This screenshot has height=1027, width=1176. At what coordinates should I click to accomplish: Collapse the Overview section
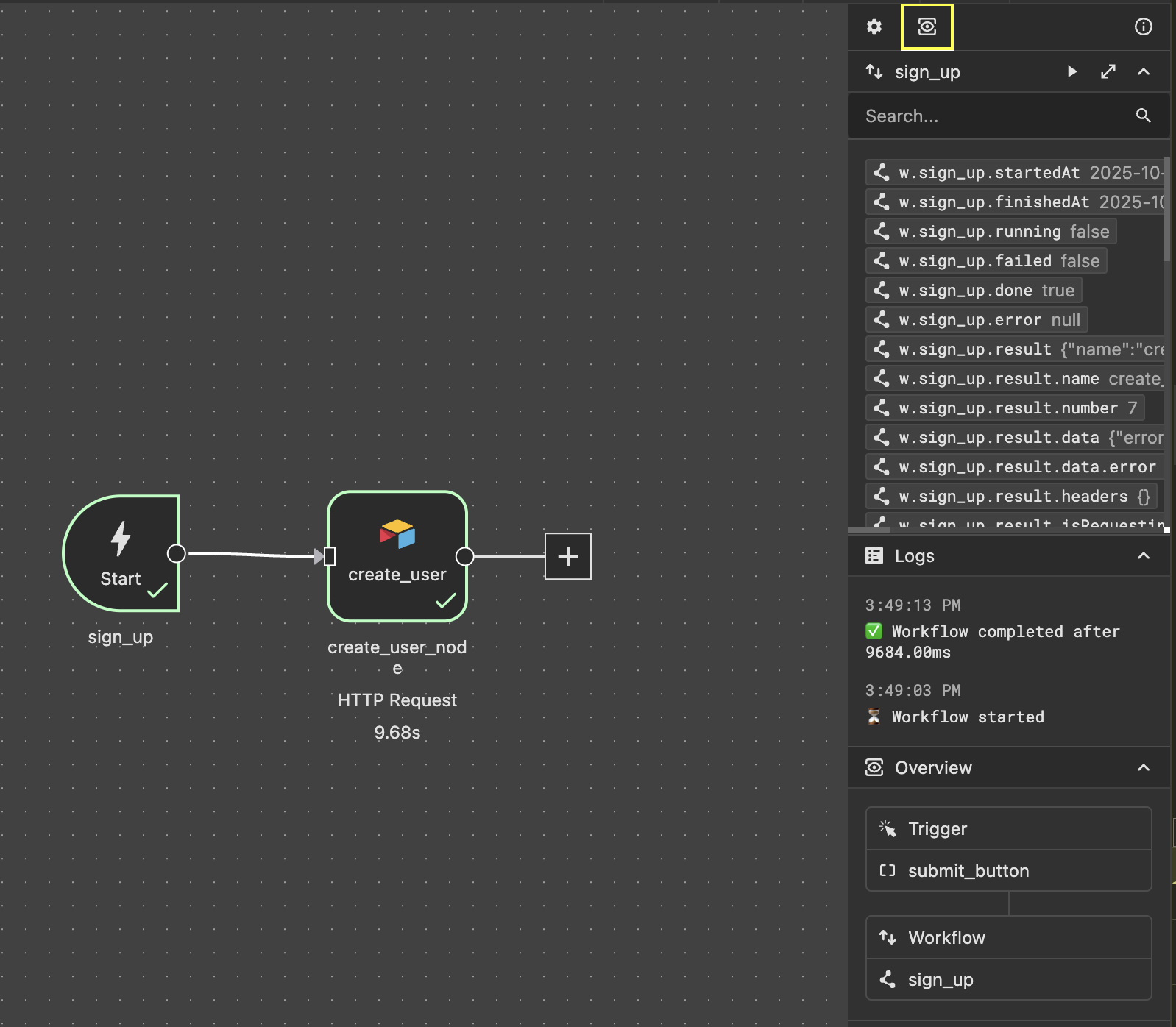(1144, 767)
